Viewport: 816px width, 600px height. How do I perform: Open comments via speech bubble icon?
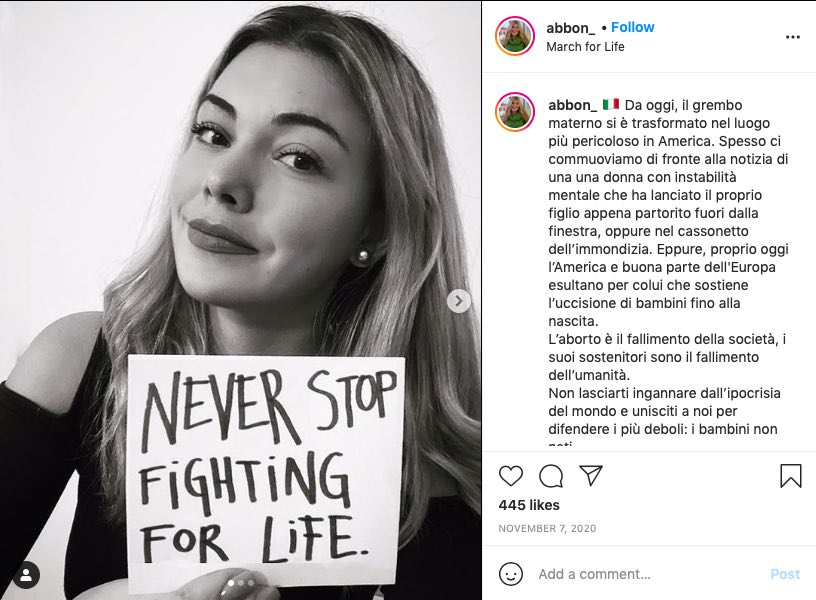(551, 476)
